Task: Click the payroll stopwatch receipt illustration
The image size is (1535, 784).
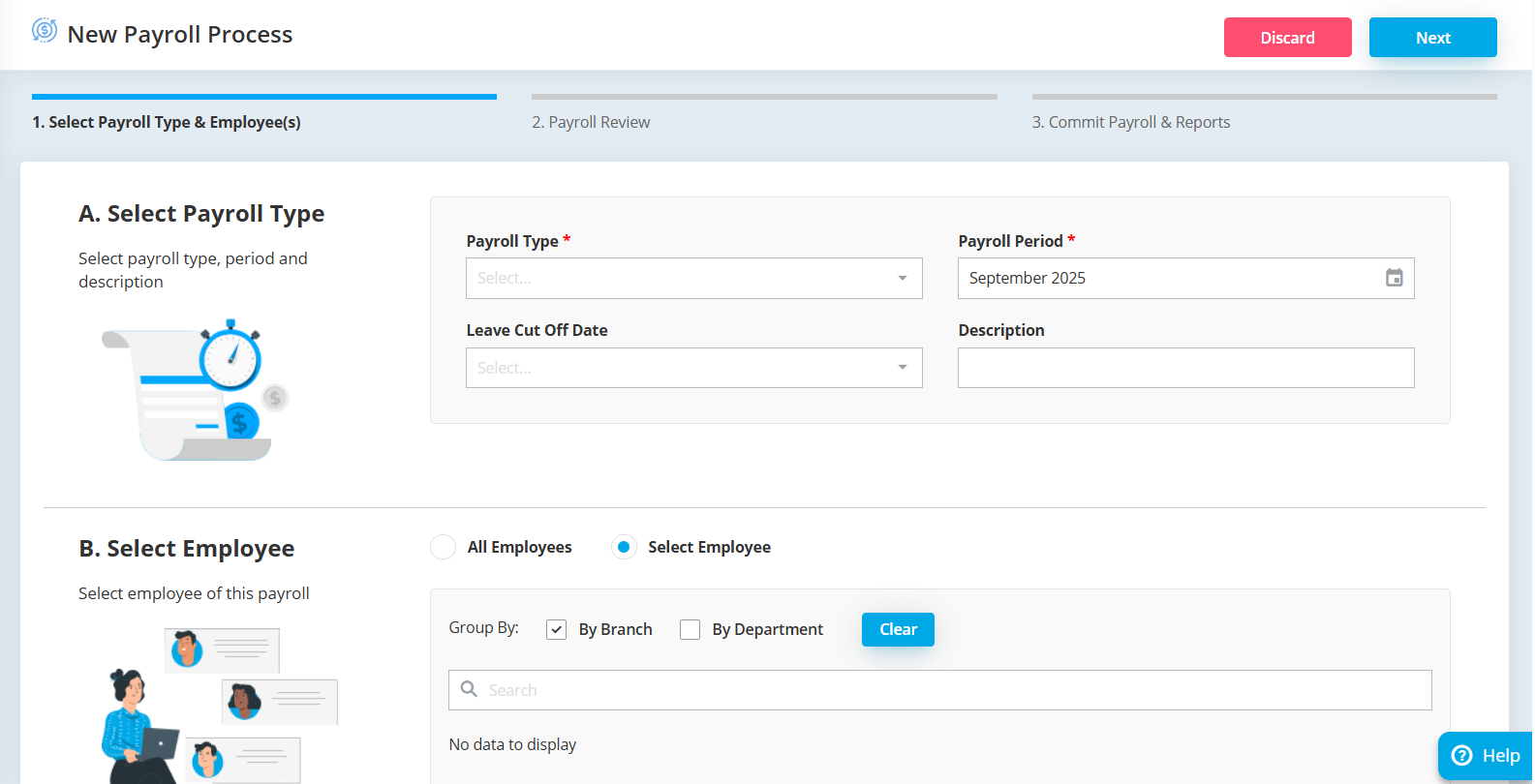Action: click(195, 391)
